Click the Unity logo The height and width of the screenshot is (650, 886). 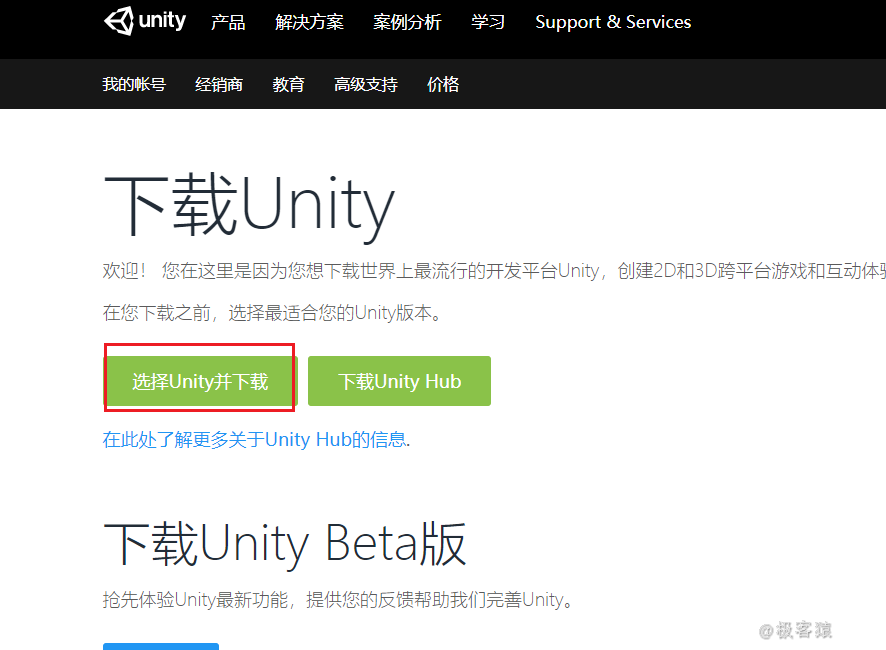point(145,21)
